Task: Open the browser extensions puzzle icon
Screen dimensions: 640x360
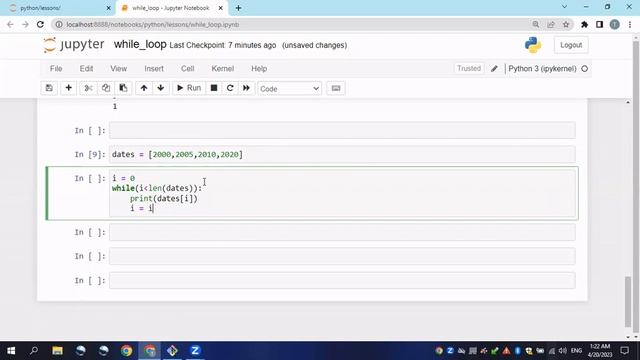Action: click(x=584, y=24)
